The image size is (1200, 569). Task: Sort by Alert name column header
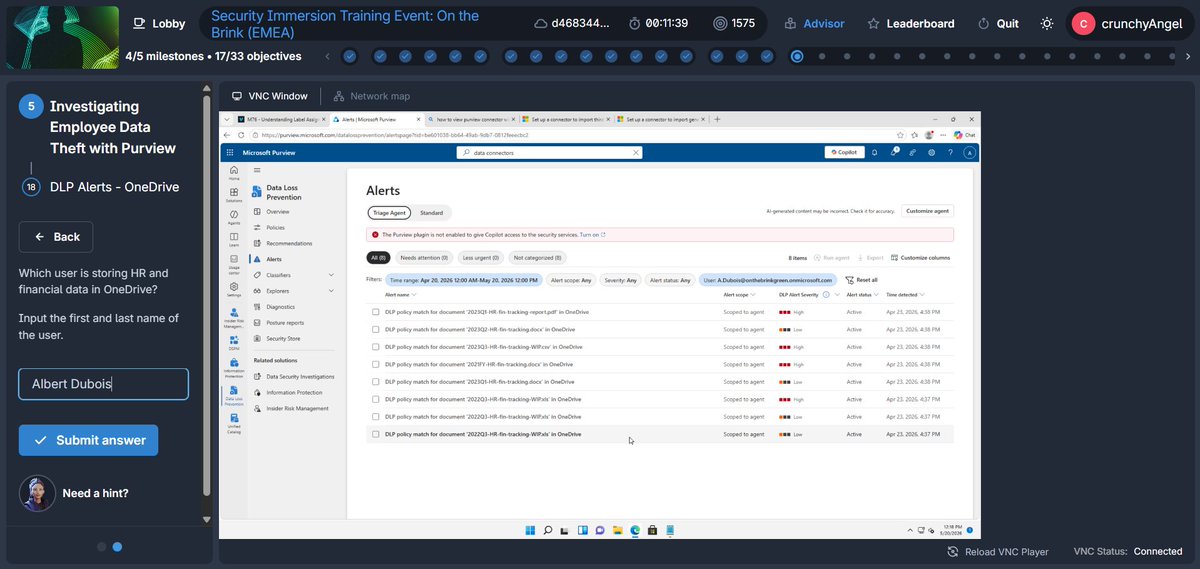click(400, 295)
